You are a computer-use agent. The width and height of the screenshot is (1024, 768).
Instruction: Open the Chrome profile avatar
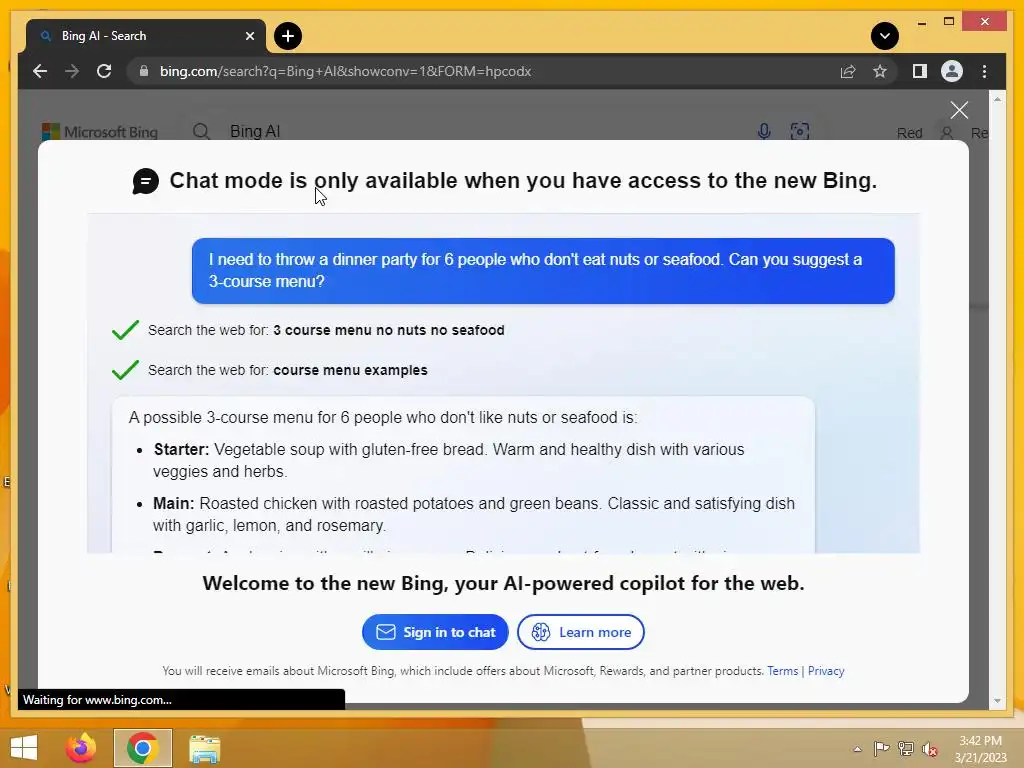(952, 71)
